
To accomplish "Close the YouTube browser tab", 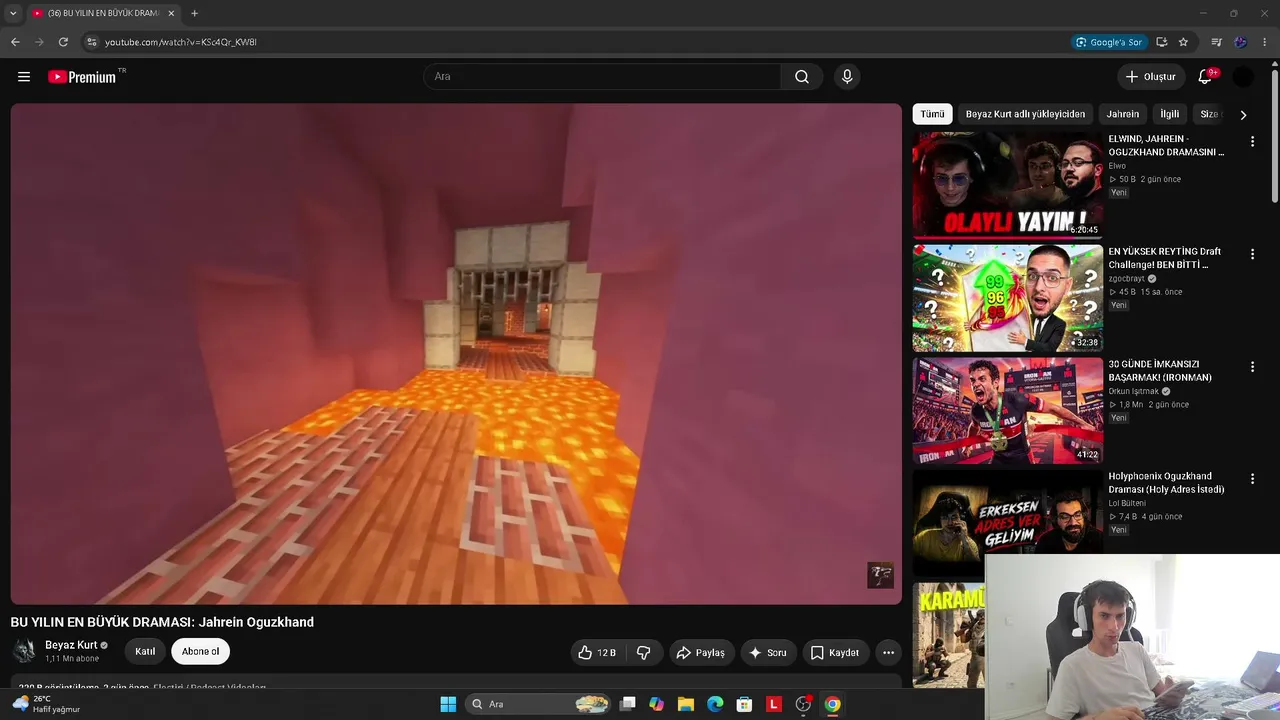I will [171, 13].
